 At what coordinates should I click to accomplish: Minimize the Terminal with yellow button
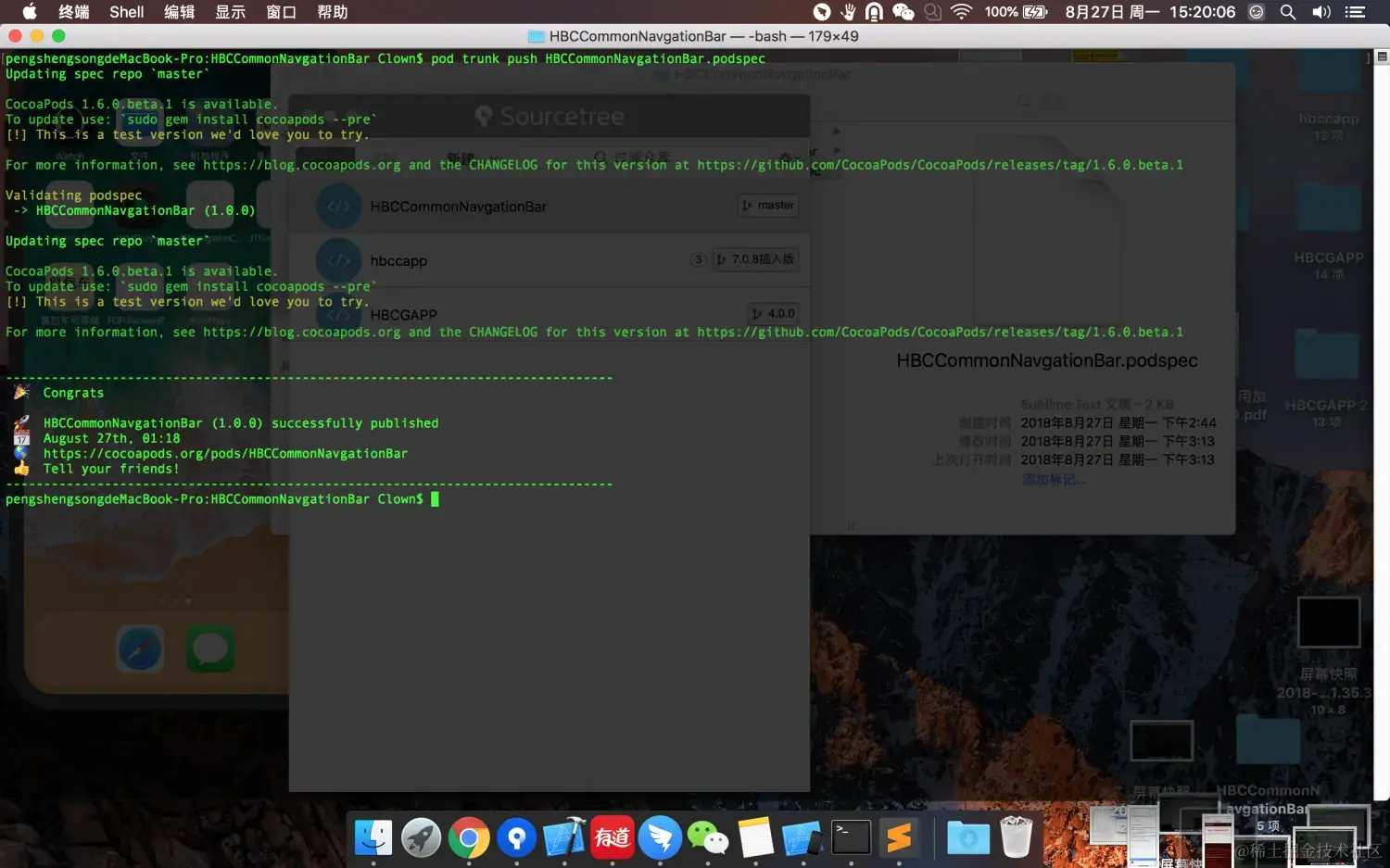pyautogui.click(x=36, y=35)
